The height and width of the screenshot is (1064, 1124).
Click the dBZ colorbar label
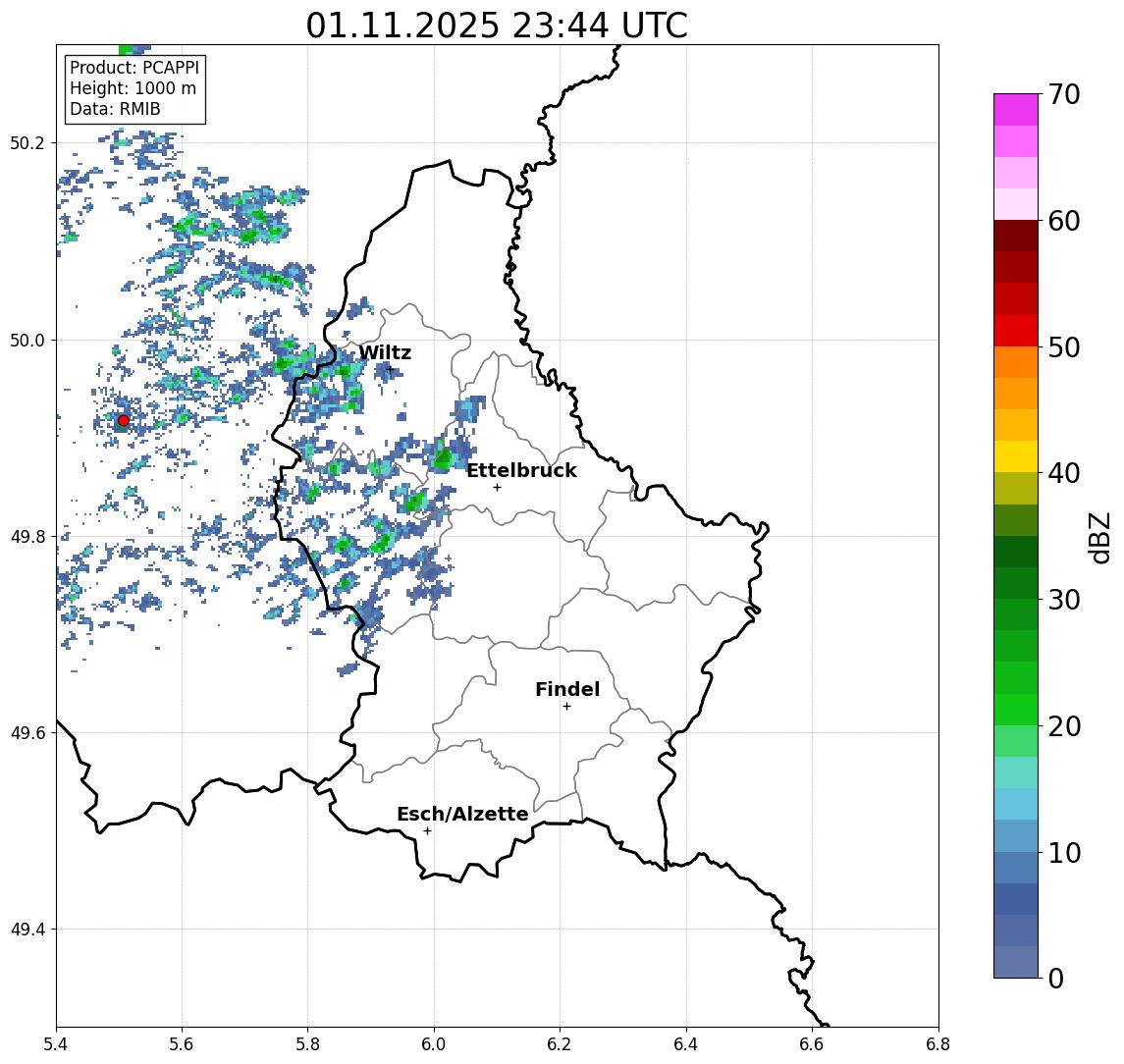coord(1100,537)
